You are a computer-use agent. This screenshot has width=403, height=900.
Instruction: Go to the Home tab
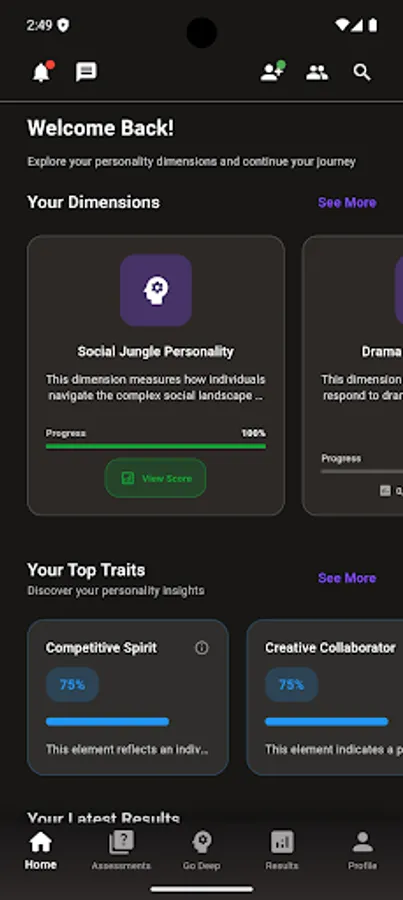(40, 851)
